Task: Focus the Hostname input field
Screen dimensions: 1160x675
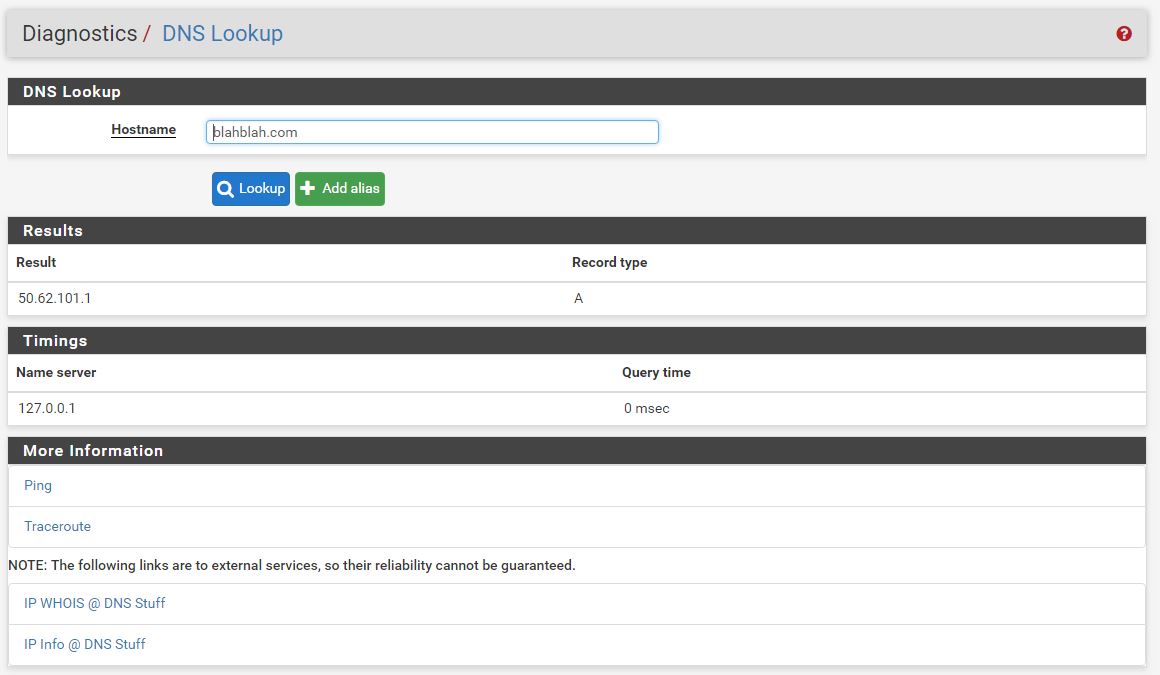Action: coord(432,132)
